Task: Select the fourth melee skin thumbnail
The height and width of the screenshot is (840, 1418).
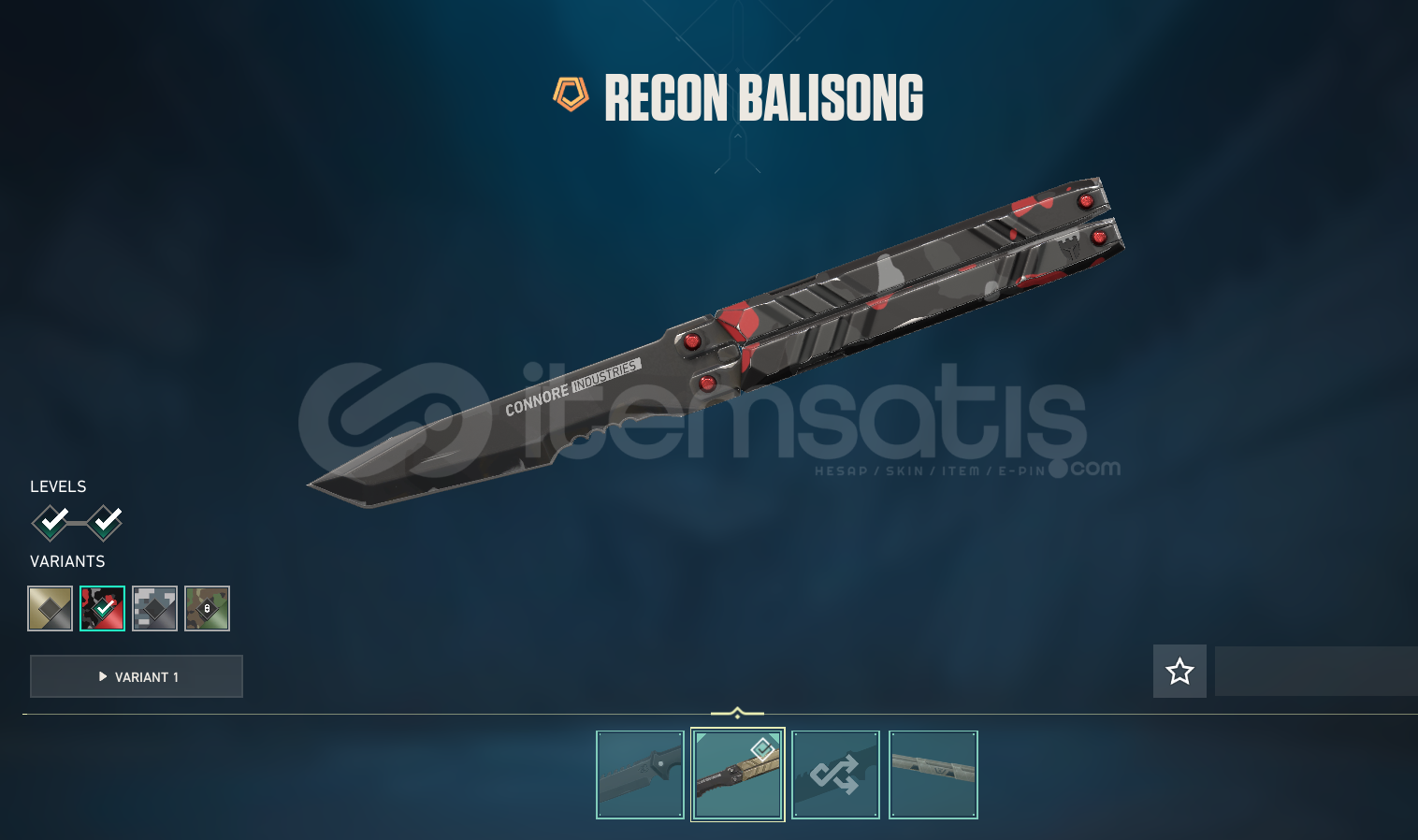Action: click(x=933, y=775)
